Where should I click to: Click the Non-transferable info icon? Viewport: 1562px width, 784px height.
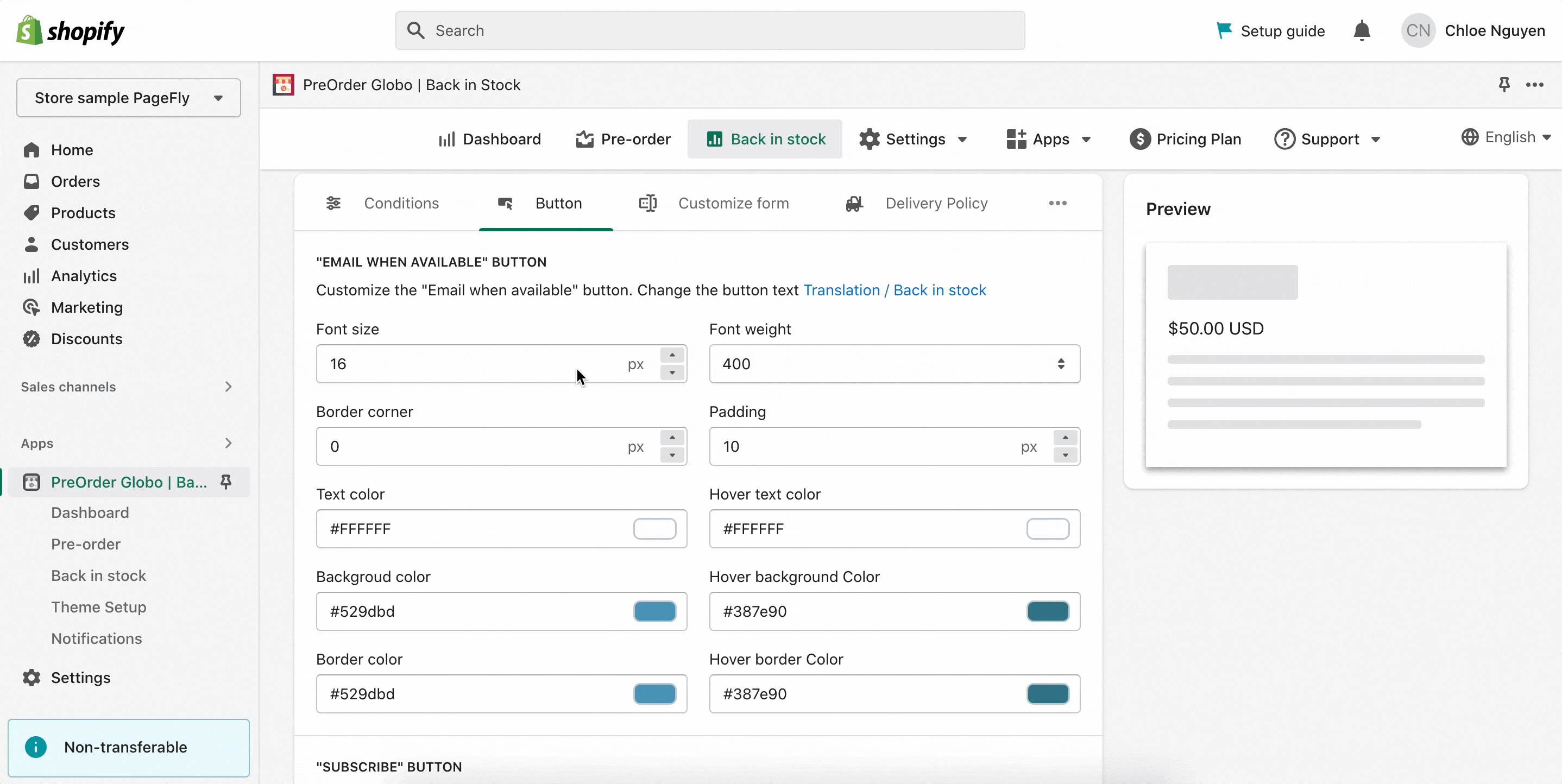(x=36, y=747)
